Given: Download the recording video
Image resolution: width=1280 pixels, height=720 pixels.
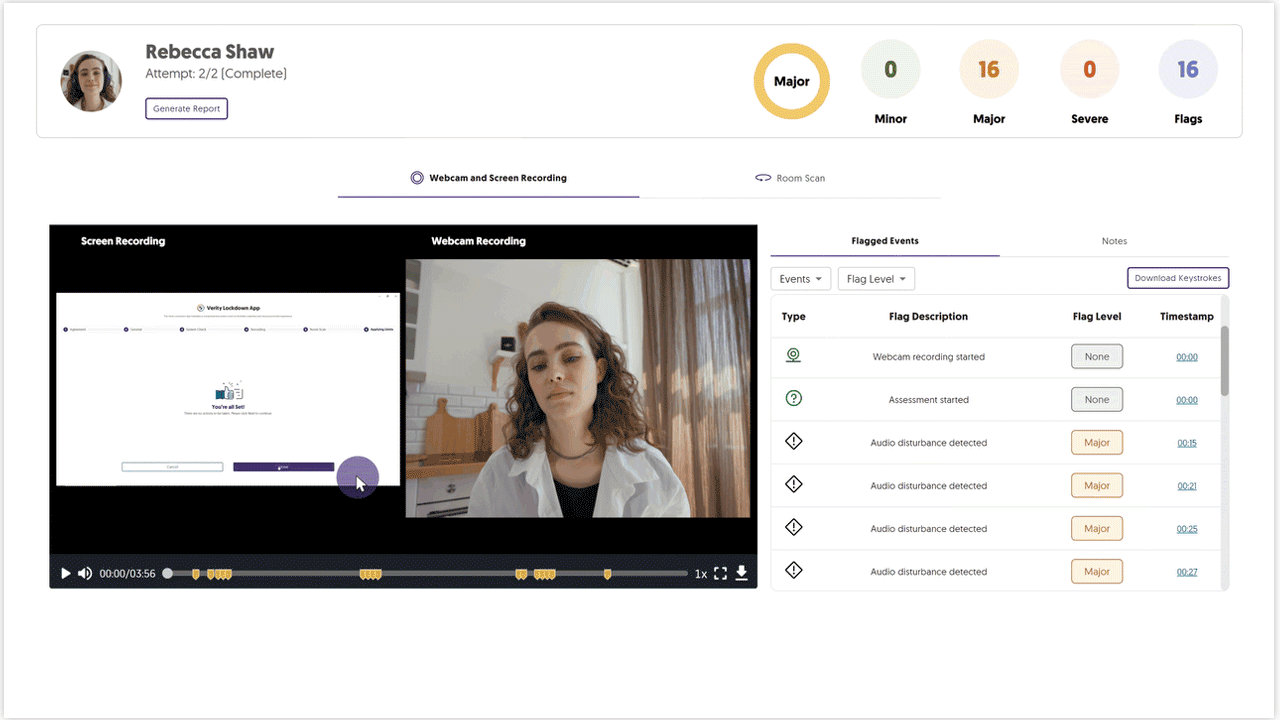Looking at the screenshot, I should point(742,573).
